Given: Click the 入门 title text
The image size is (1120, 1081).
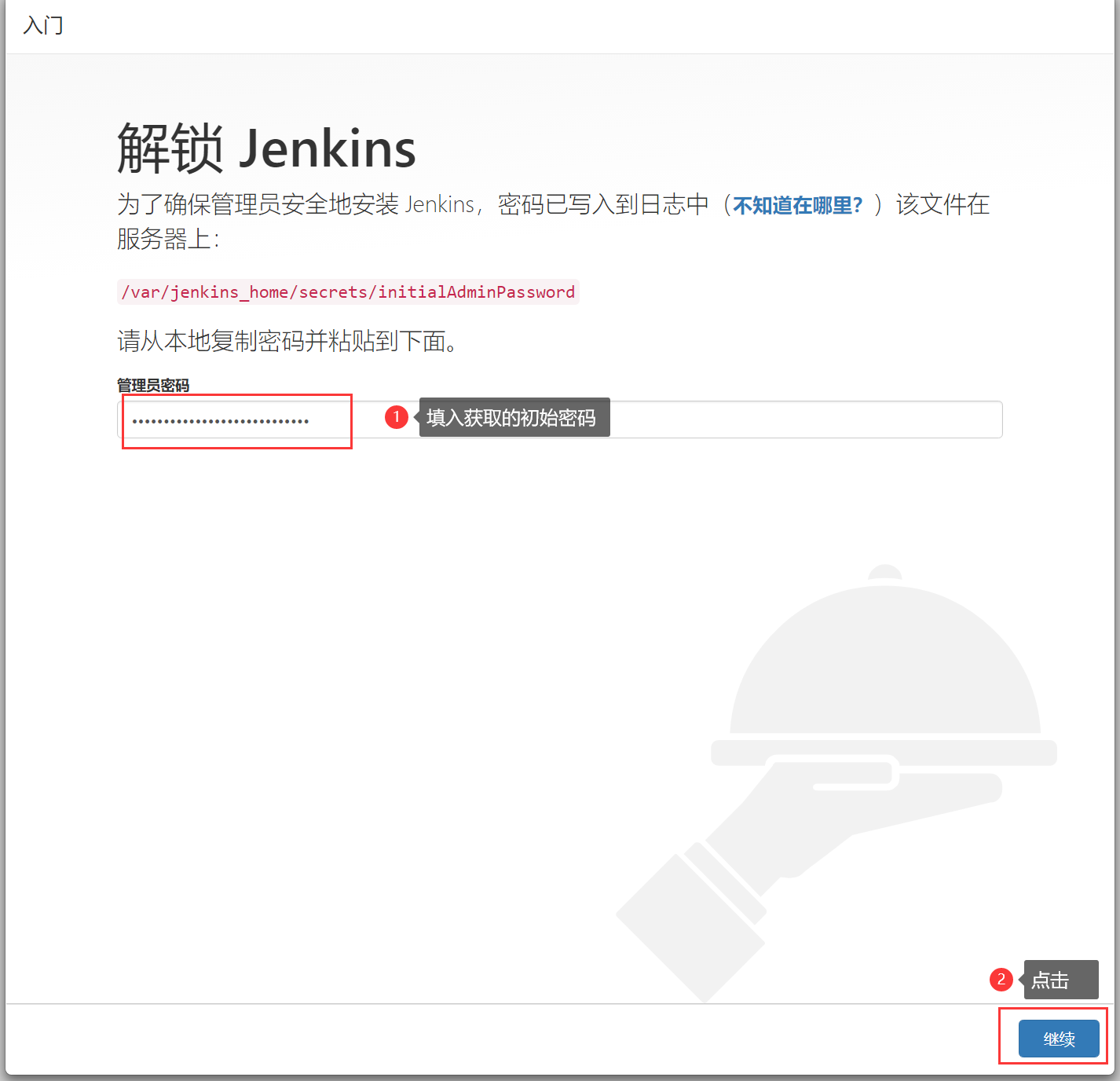Looking at the screenshot, I should coord(43,25).
